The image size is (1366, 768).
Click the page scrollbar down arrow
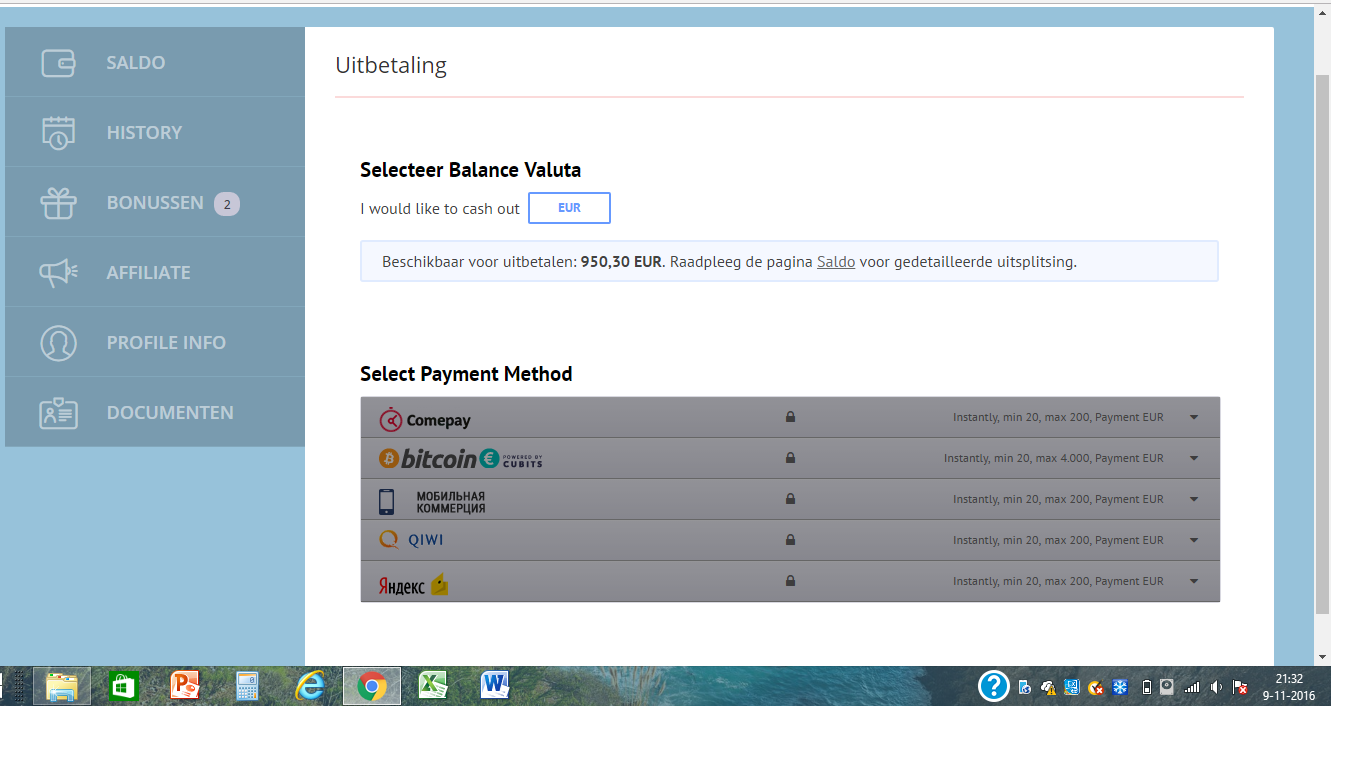click(x=1322, y=657)
